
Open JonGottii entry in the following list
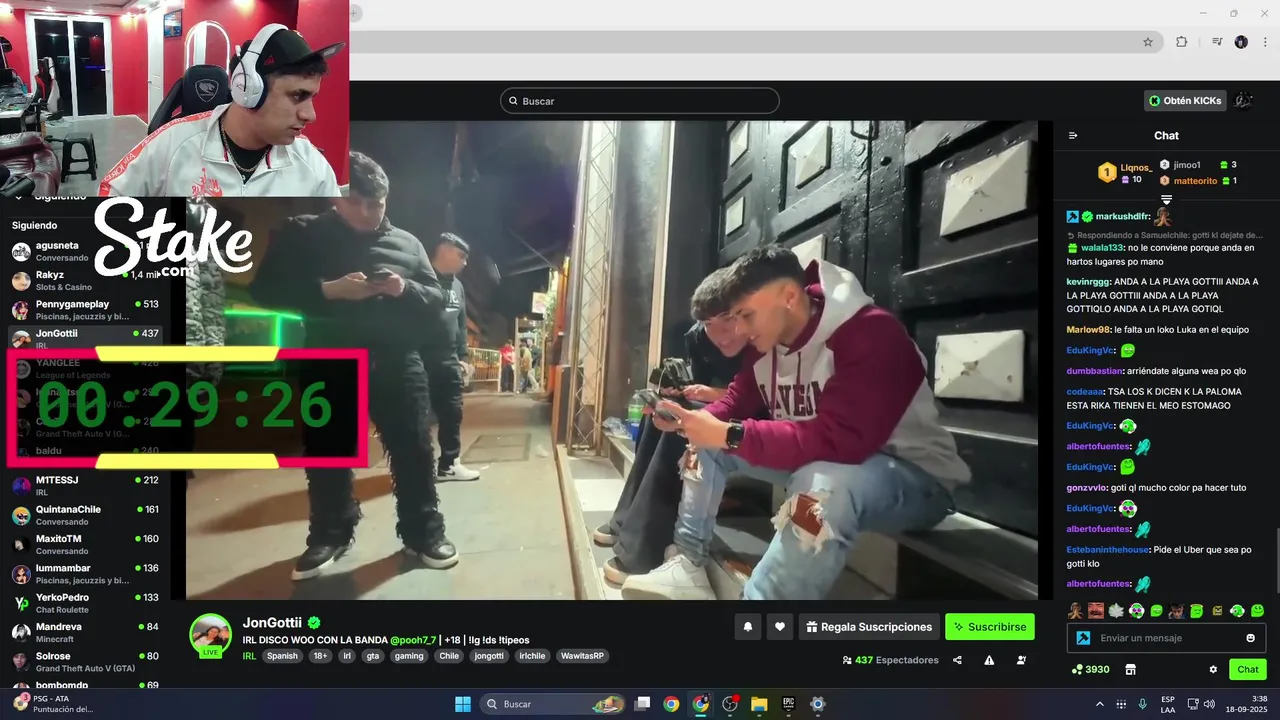coord(85,338)
